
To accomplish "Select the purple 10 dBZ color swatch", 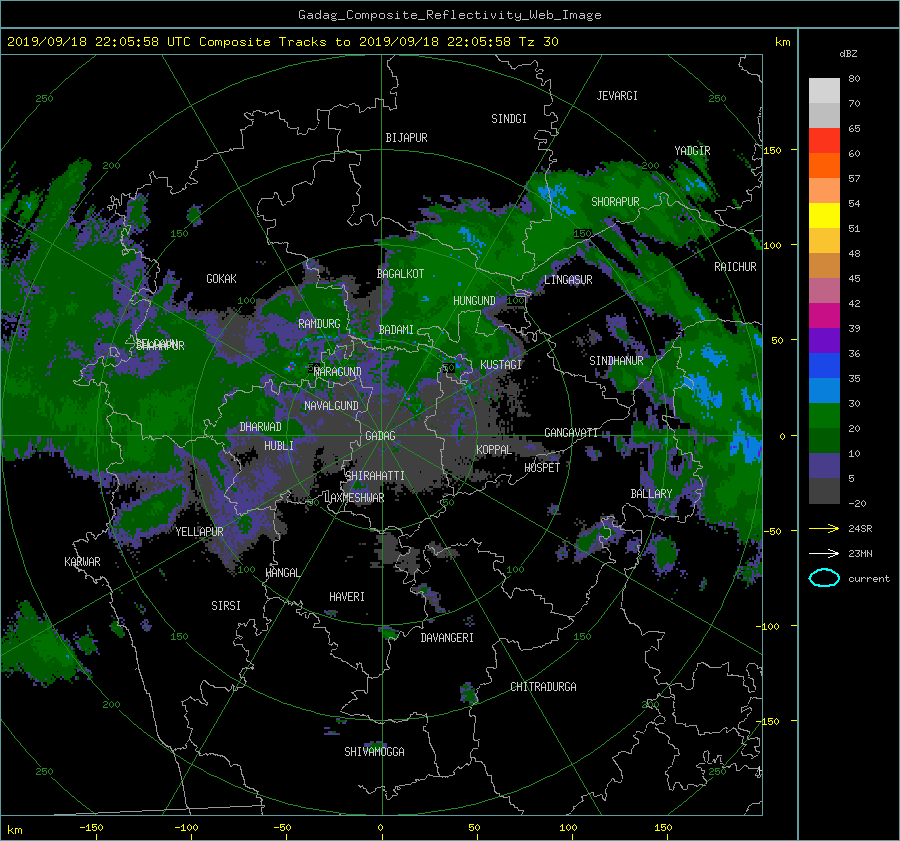I will (x=824, y=466).
